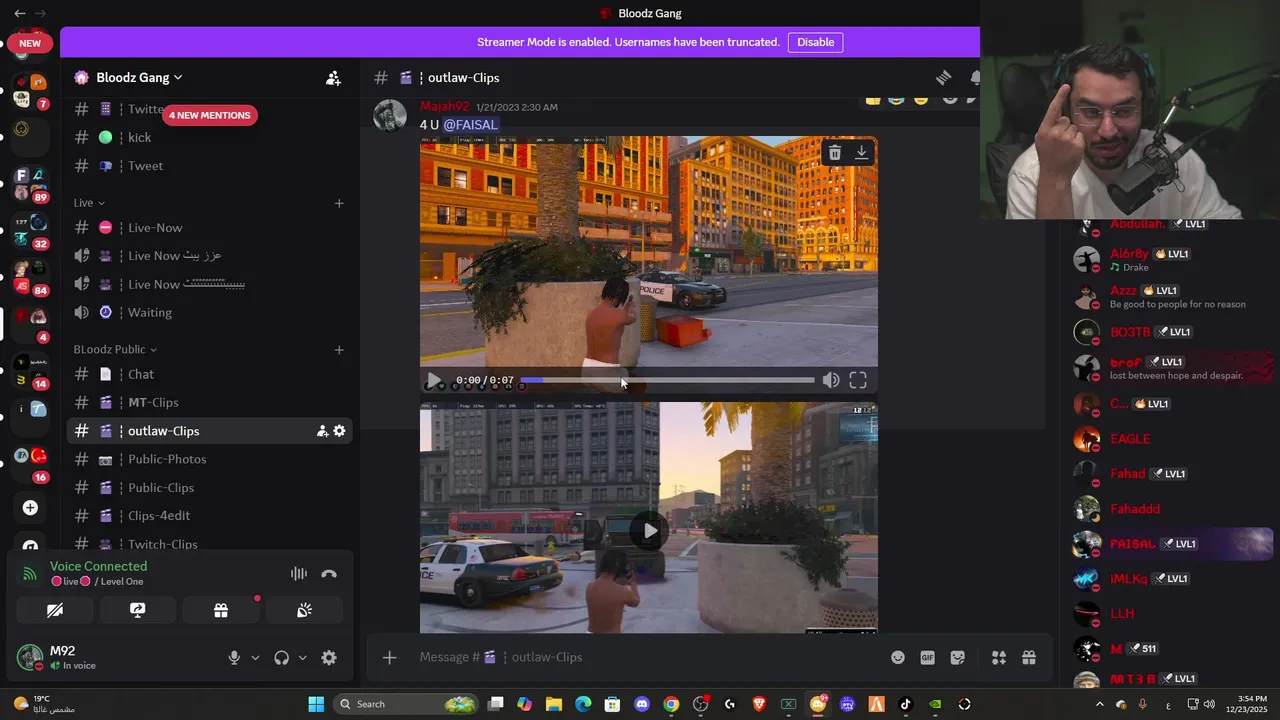Create channel in Live category

pos(339,203)
